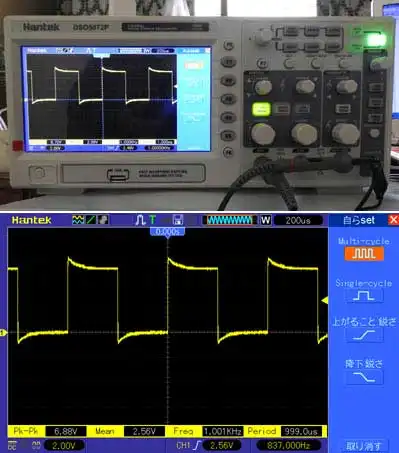399x453 pixels.
Task: Click the W window icon in top bar
Action: point(265,220)
